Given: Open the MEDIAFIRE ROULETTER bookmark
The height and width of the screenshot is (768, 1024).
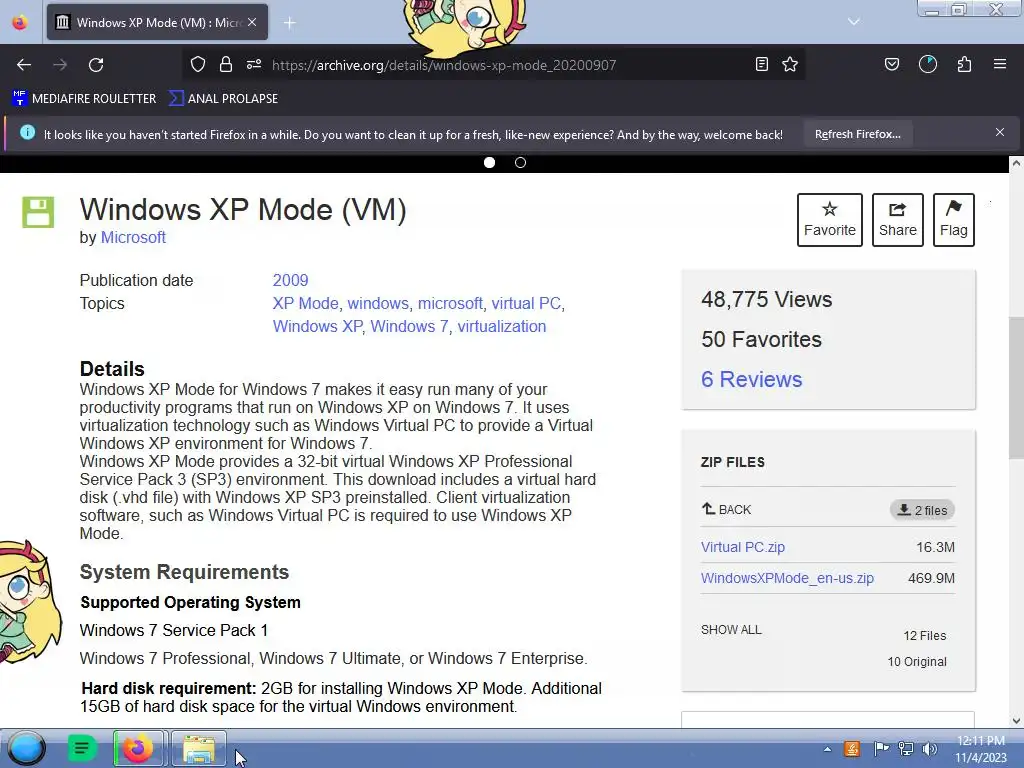Looking at the screenshot, I should click(x=84, y=99).
